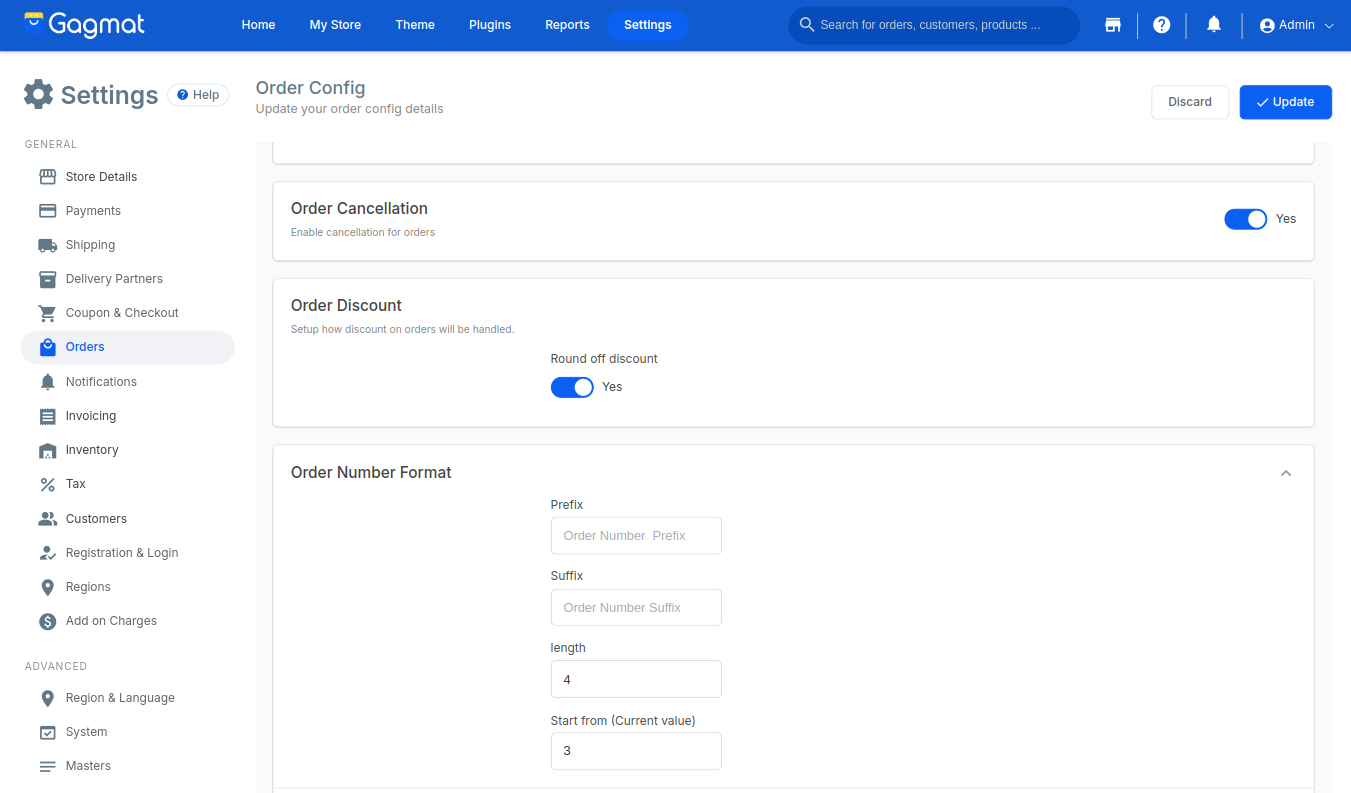Open the storefront icon in header
Viewport: 1351px width, 793px height.
(x=1113, y=25)
